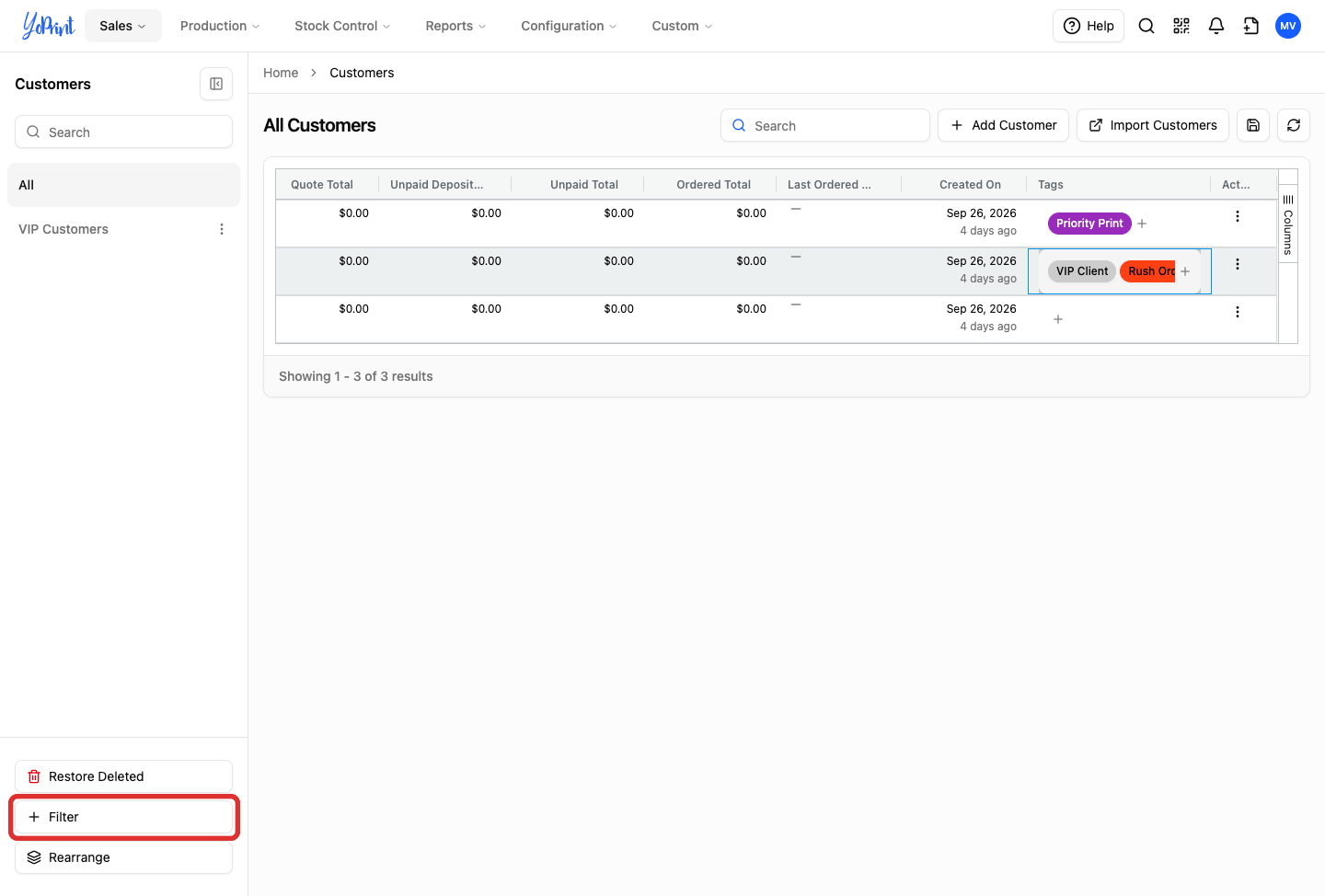Image resolution: width=1325 pixels, height=896 pixels.
Task: Sort by Unpaid Deposit column header
Action: (437, 185)
